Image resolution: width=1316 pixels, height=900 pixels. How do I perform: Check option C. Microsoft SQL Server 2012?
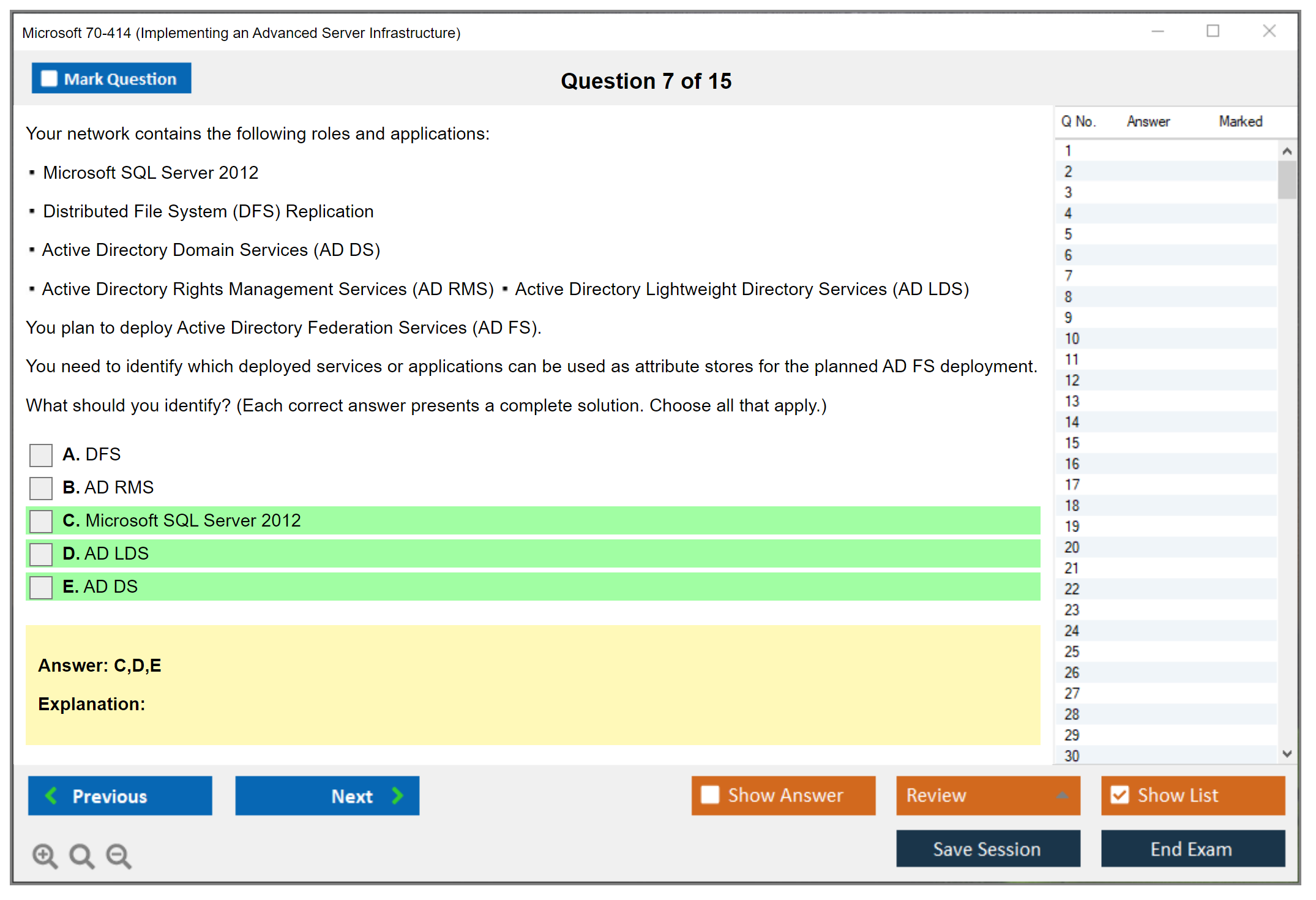point(41,521)
